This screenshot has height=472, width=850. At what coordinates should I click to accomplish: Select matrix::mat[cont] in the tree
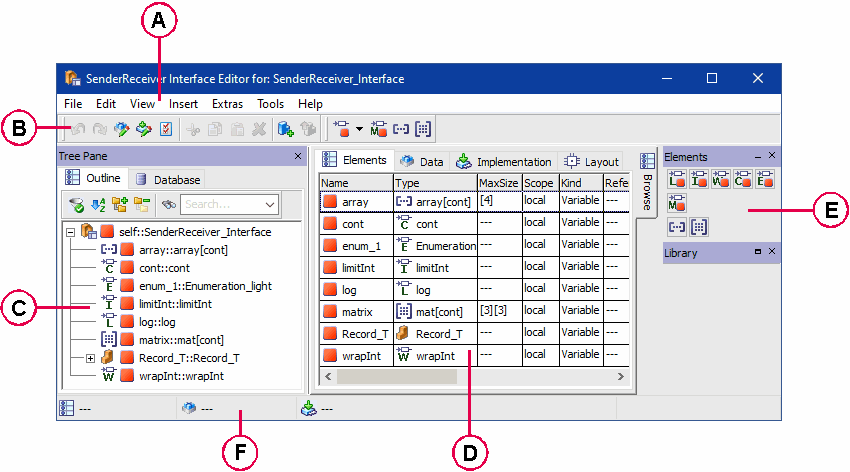point(181,340)
